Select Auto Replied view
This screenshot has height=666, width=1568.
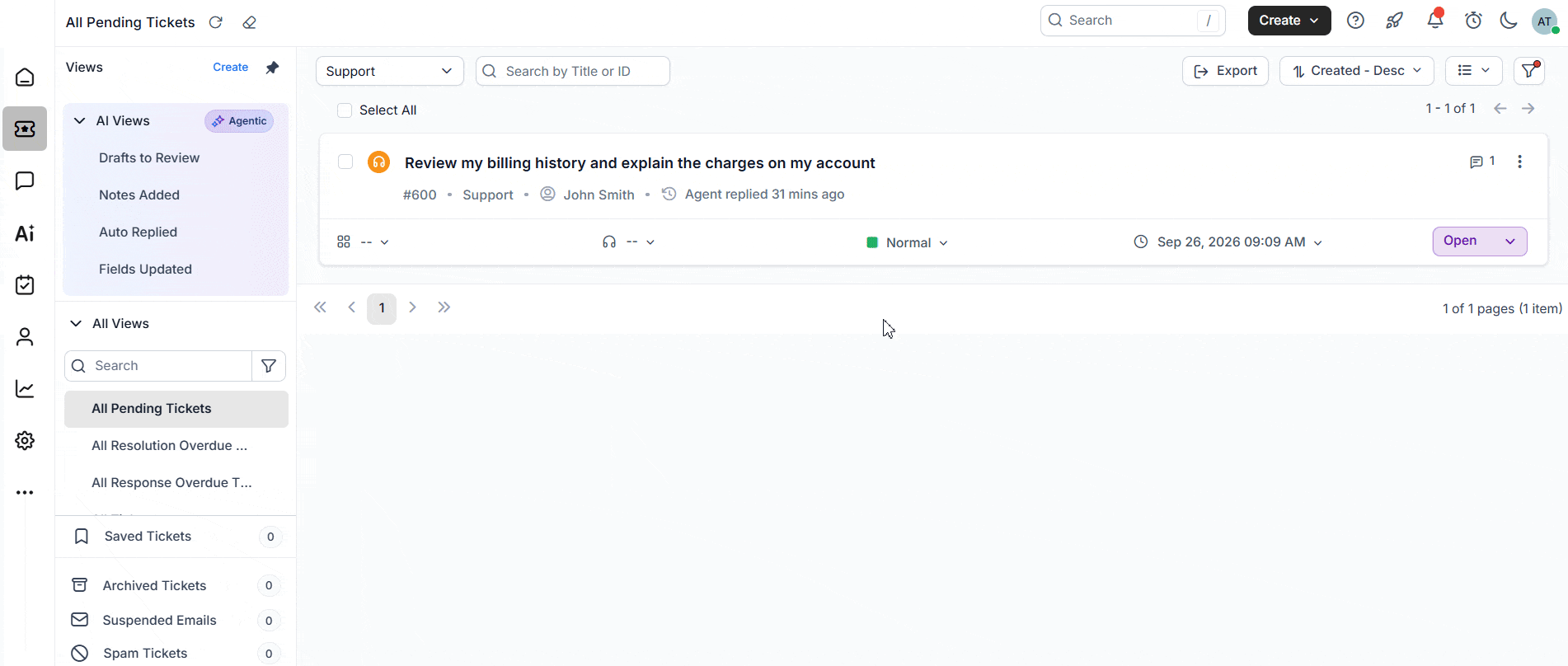138,232
